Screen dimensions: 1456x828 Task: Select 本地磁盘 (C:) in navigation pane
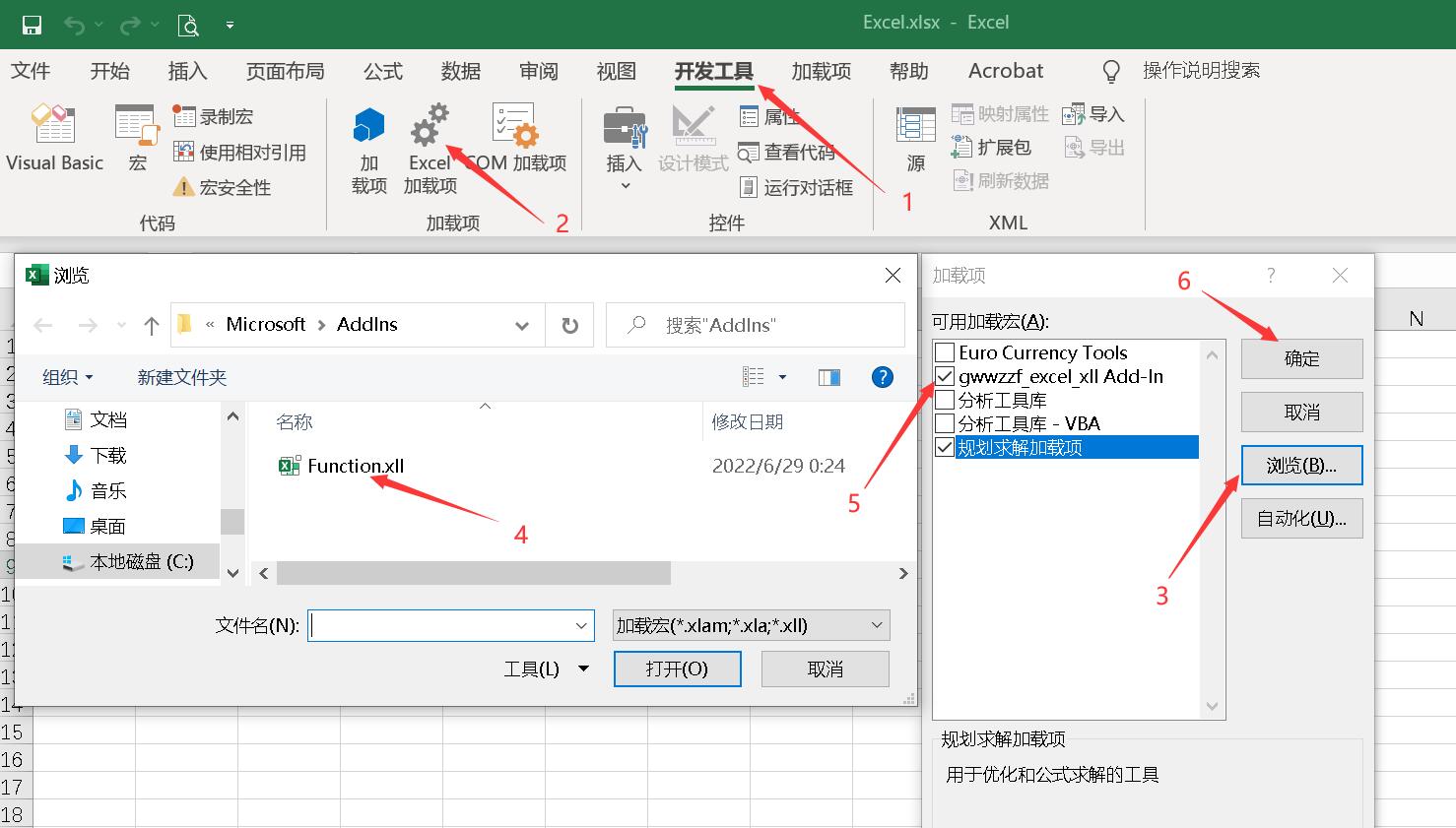tap(127, 561)
